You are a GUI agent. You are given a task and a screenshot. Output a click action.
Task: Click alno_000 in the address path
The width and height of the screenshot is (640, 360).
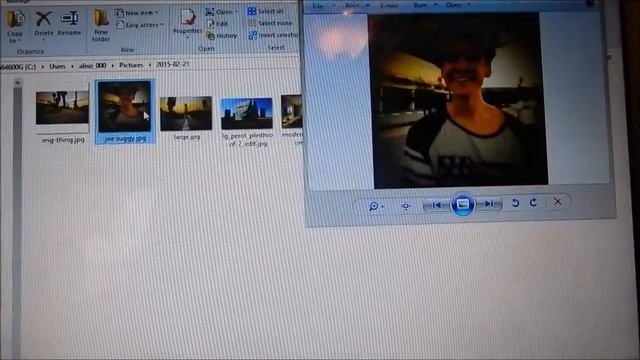(92, 65)
